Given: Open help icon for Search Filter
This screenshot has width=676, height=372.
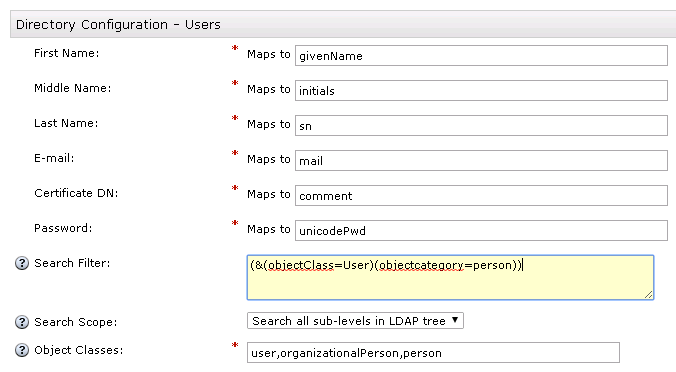Looking at the screenshot, I should coord(22,263).
